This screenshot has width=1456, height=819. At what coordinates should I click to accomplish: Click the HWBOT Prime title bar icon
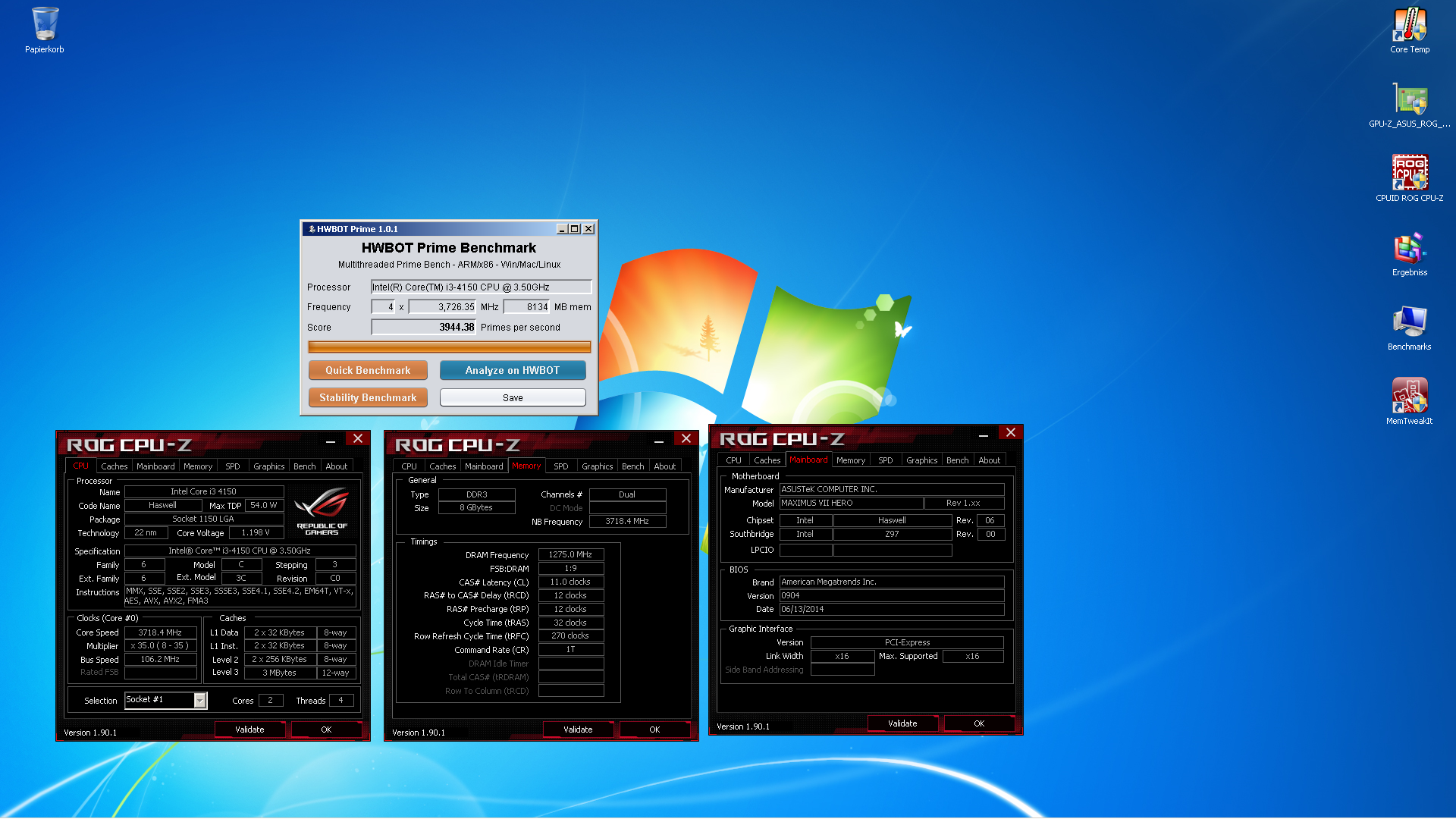[x=312, y=229]
